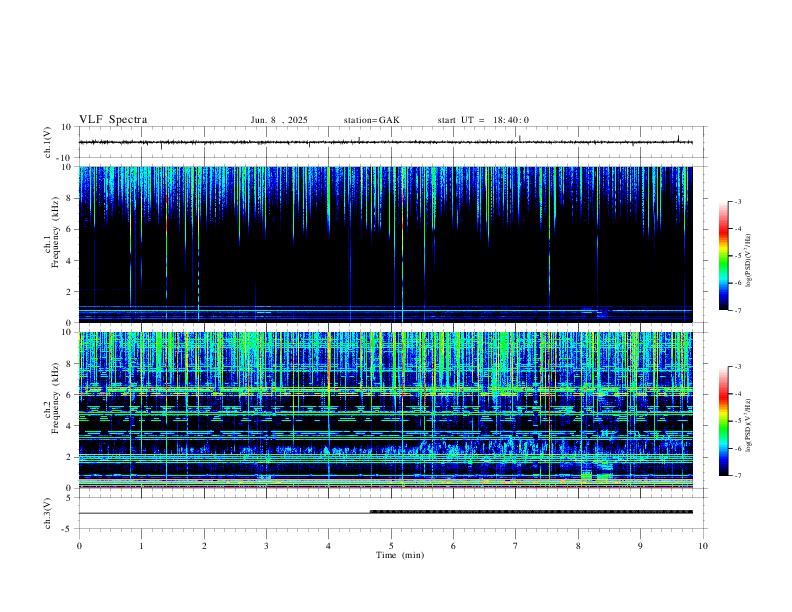
Task: Click the ch.1 voltage waveform trace
Action: pos(386,142)
